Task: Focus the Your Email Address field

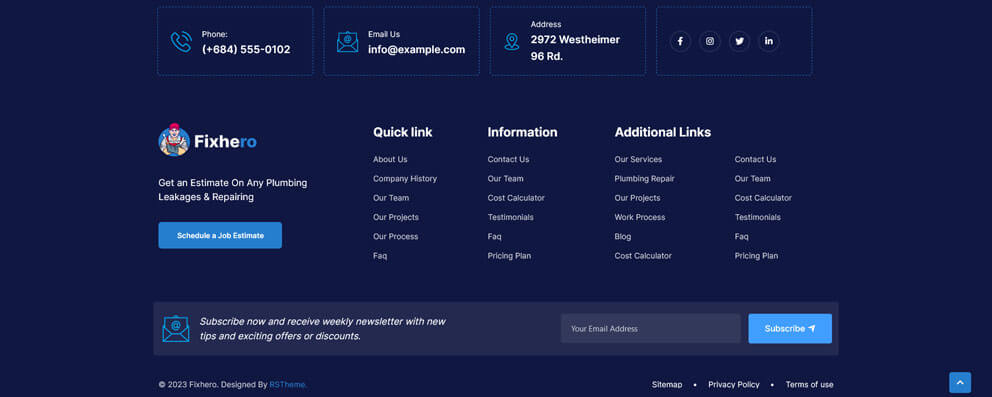Action: click(650, 329)
